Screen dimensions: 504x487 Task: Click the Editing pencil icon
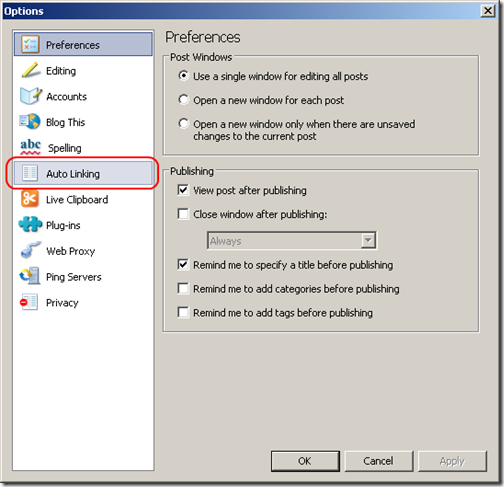[x=30, y=70]
